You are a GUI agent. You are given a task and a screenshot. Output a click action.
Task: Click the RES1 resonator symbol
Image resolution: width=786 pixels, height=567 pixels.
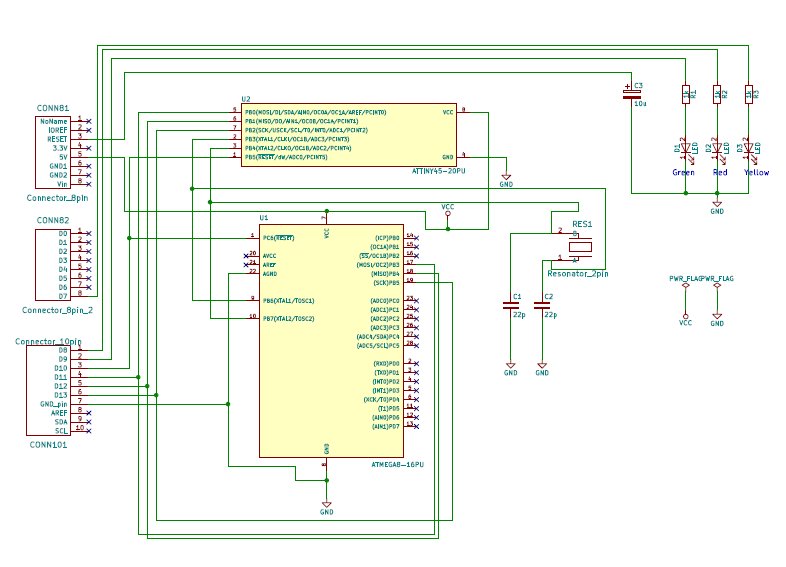pos(580,247)
